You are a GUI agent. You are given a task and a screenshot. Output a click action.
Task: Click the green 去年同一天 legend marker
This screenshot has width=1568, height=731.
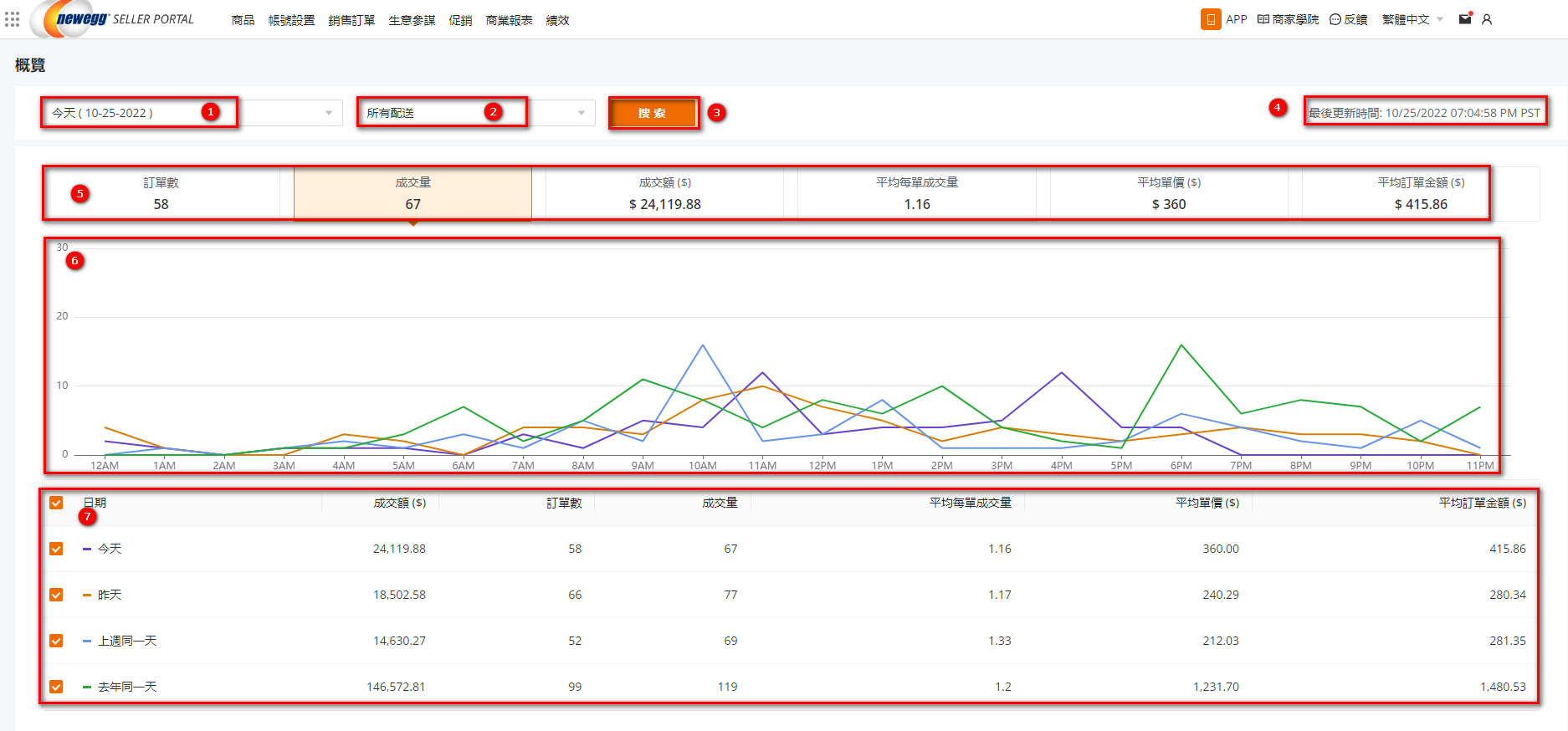click(x=87, y=687)
